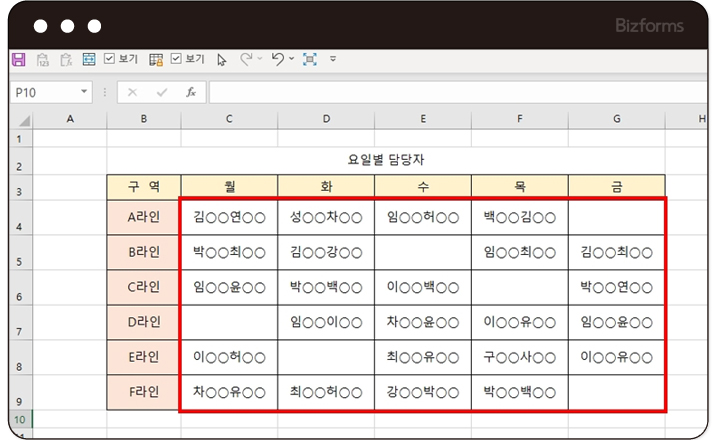Select row 6 header

20,288
